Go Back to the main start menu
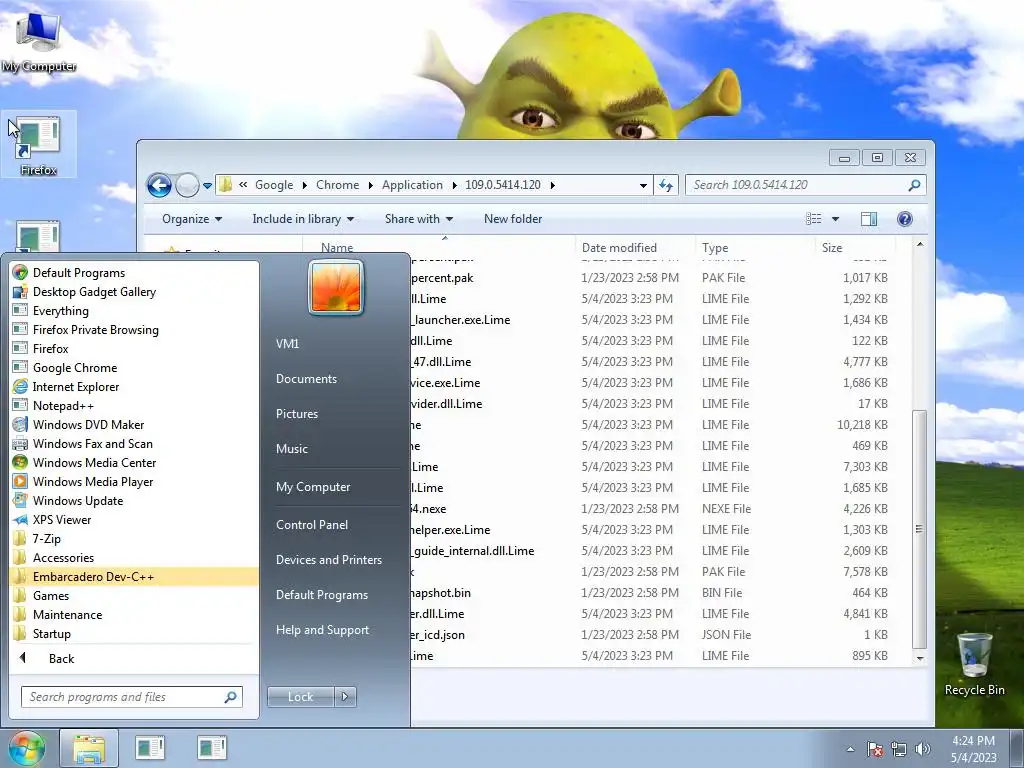The image size is (1024, 768). coord(61,658)
